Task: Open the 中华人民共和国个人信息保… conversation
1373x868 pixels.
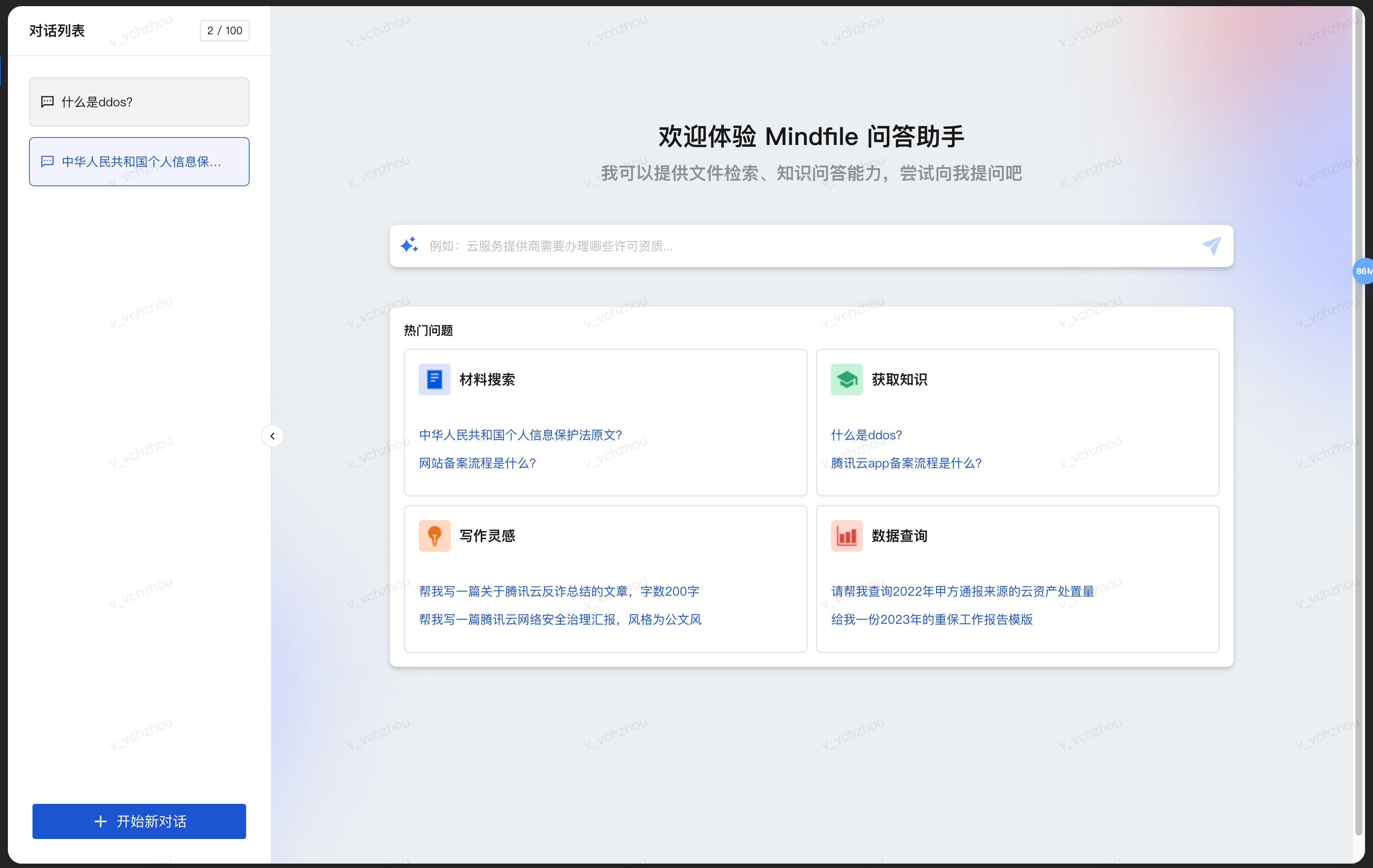Action: click(139, 162)
